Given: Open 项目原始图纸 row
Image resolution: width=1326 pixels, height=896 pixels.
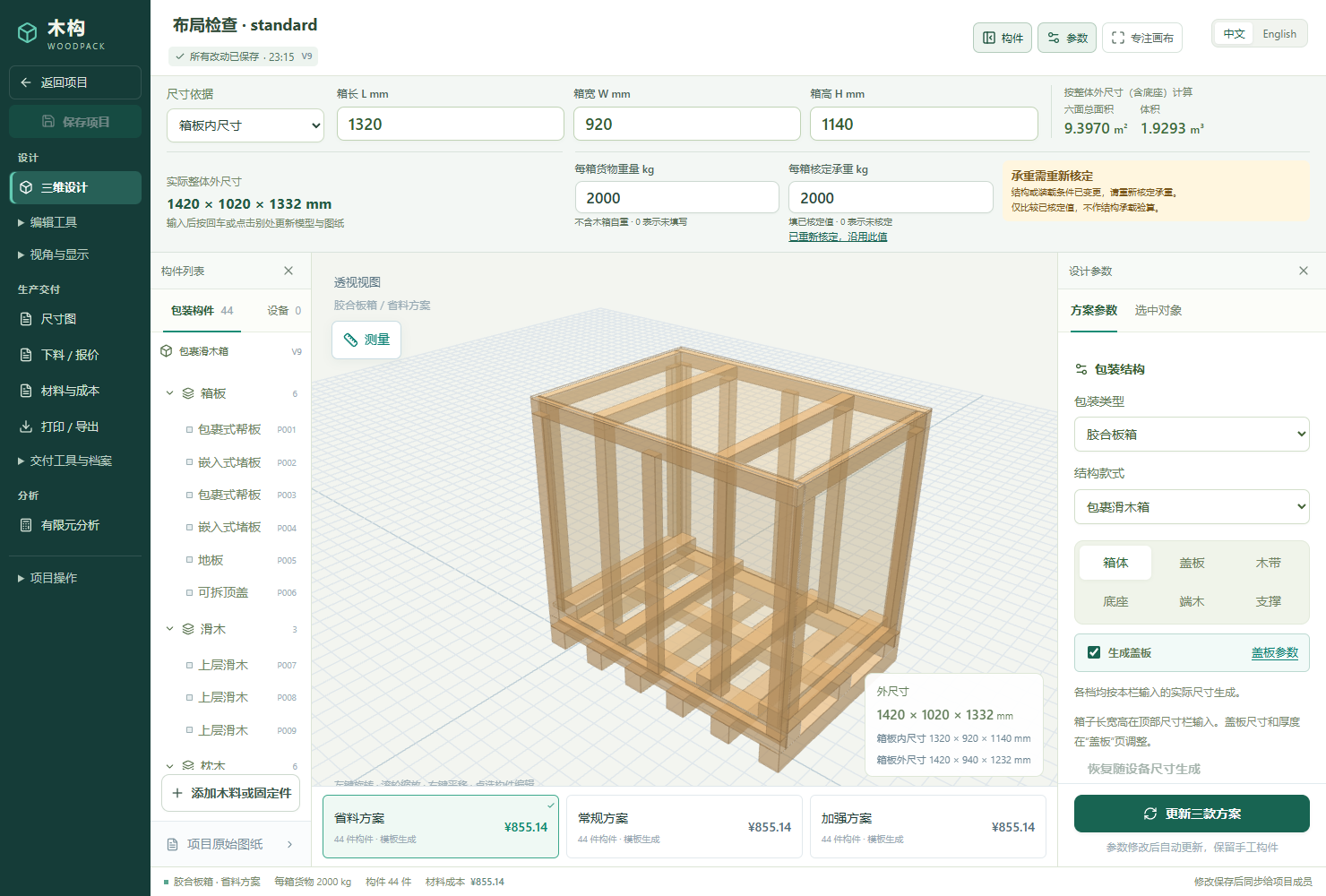Looking at the screenshot, I should [231, 844].
